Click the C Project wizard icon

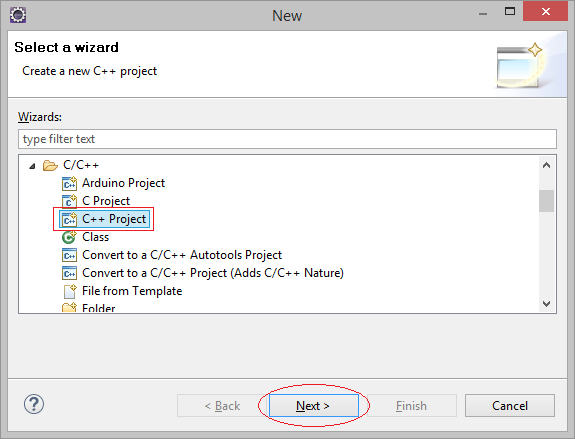click(x=69, y=201)
